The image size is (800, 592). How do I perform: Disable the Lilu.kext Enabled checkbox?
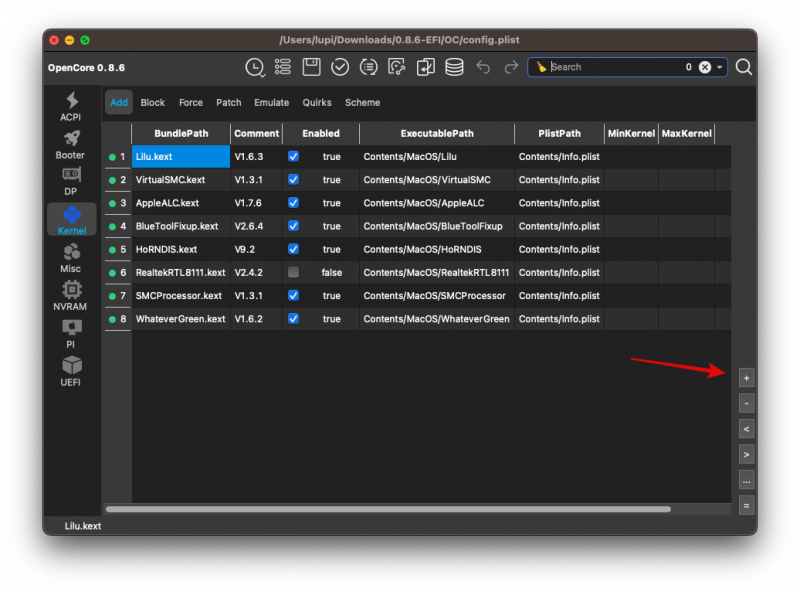[x=293, y=157]
